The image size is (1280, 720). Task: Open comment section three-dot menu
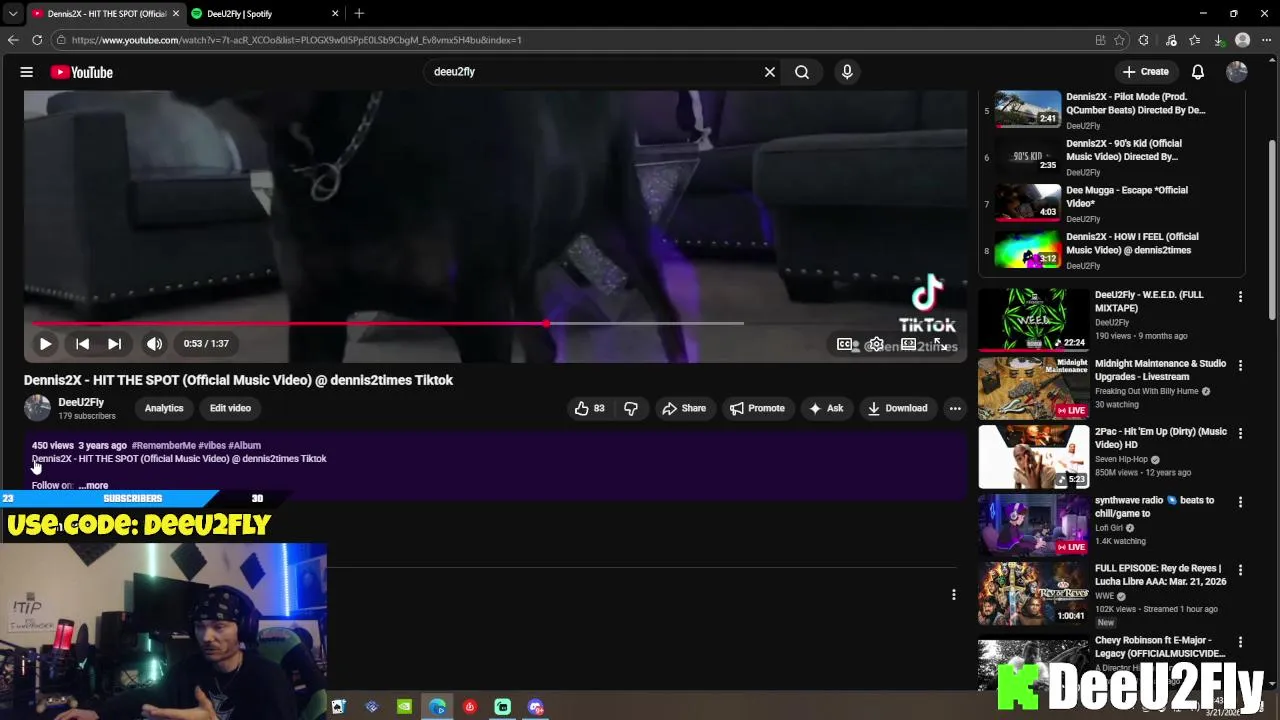pos(953,594)
